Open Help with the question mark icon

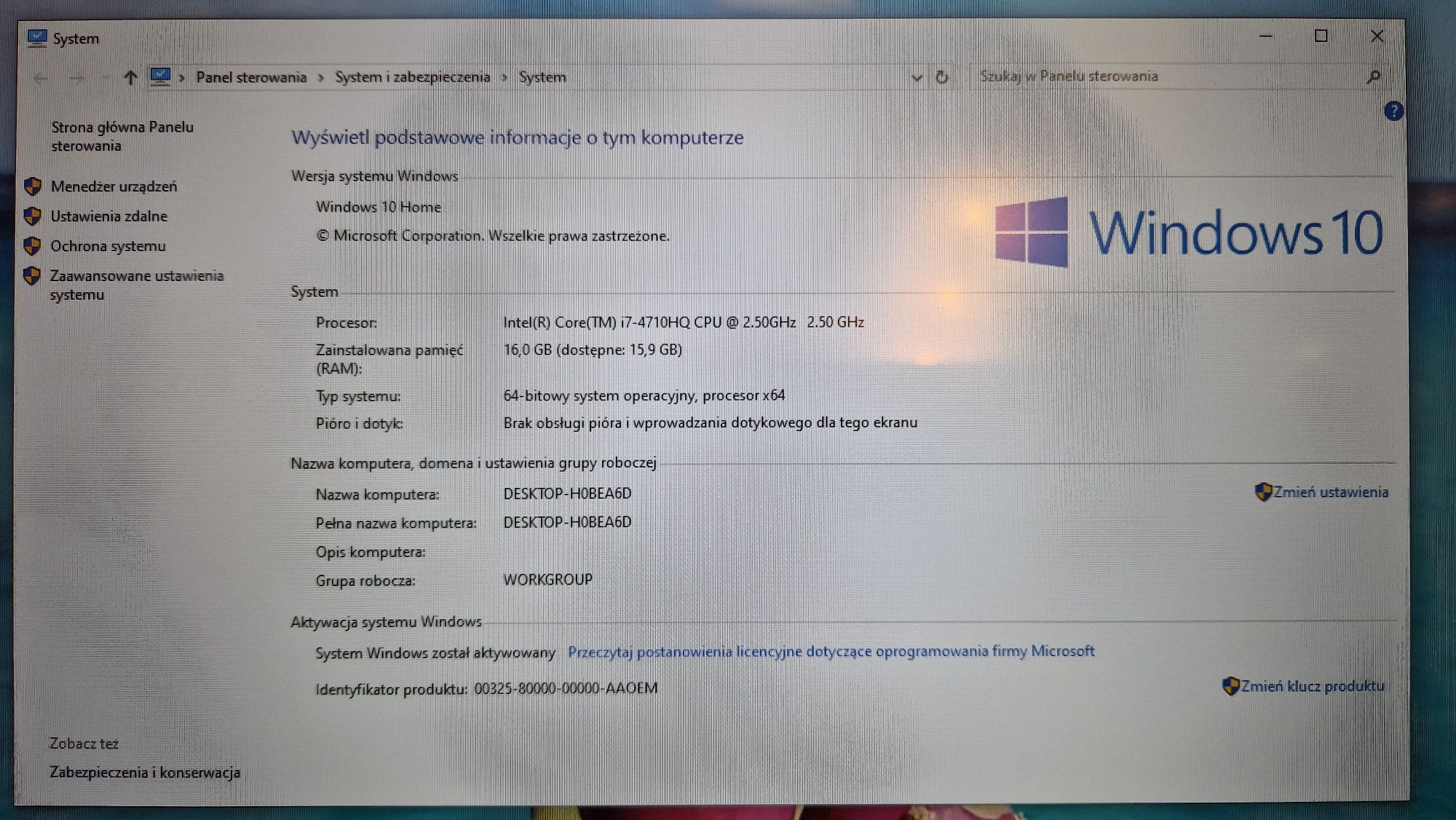click(1393, 111)
